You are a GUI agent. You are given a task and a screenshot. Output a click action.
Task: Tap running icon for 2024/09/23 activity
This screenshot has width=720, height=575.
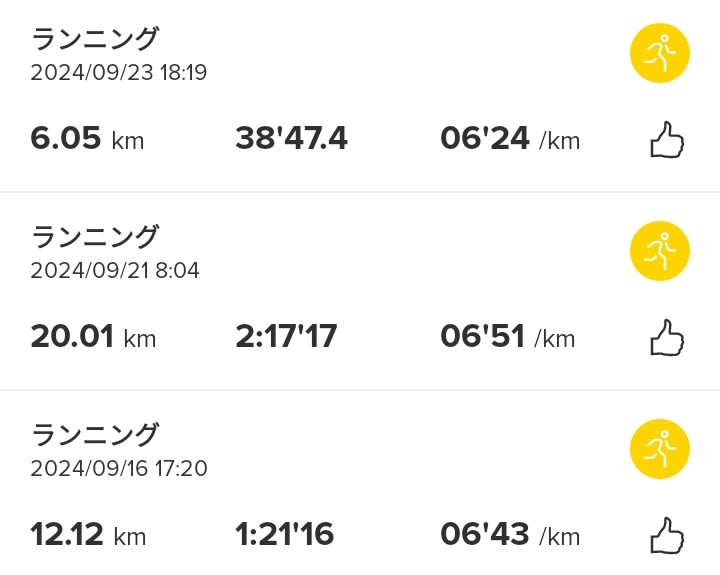[659, 53]
